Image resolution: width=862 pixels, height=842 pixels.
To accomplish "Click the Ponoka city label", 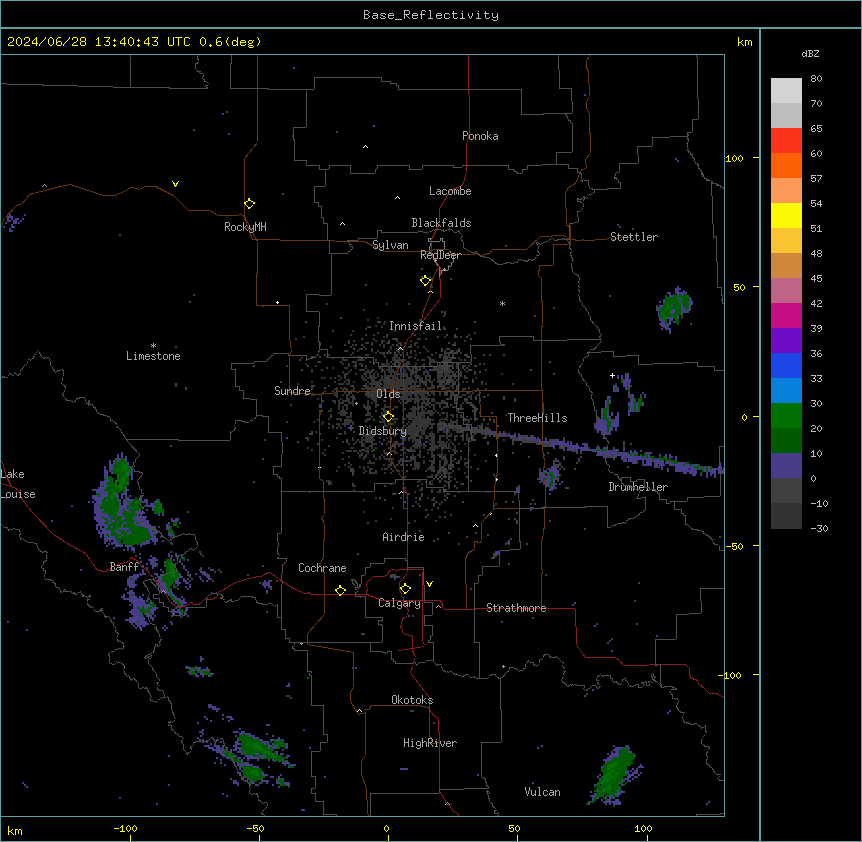I will pos(480,136).
